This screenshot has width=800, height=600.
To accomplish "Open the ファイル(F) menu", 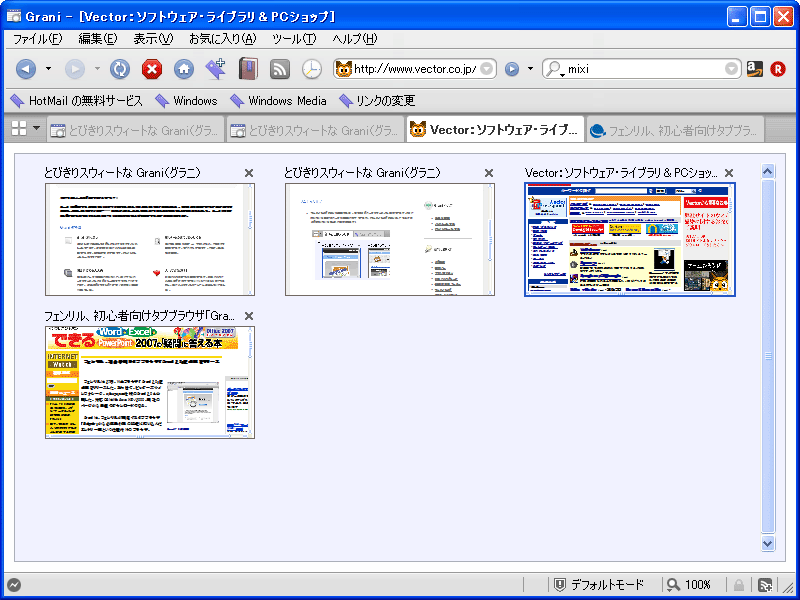I will point(37,39).
